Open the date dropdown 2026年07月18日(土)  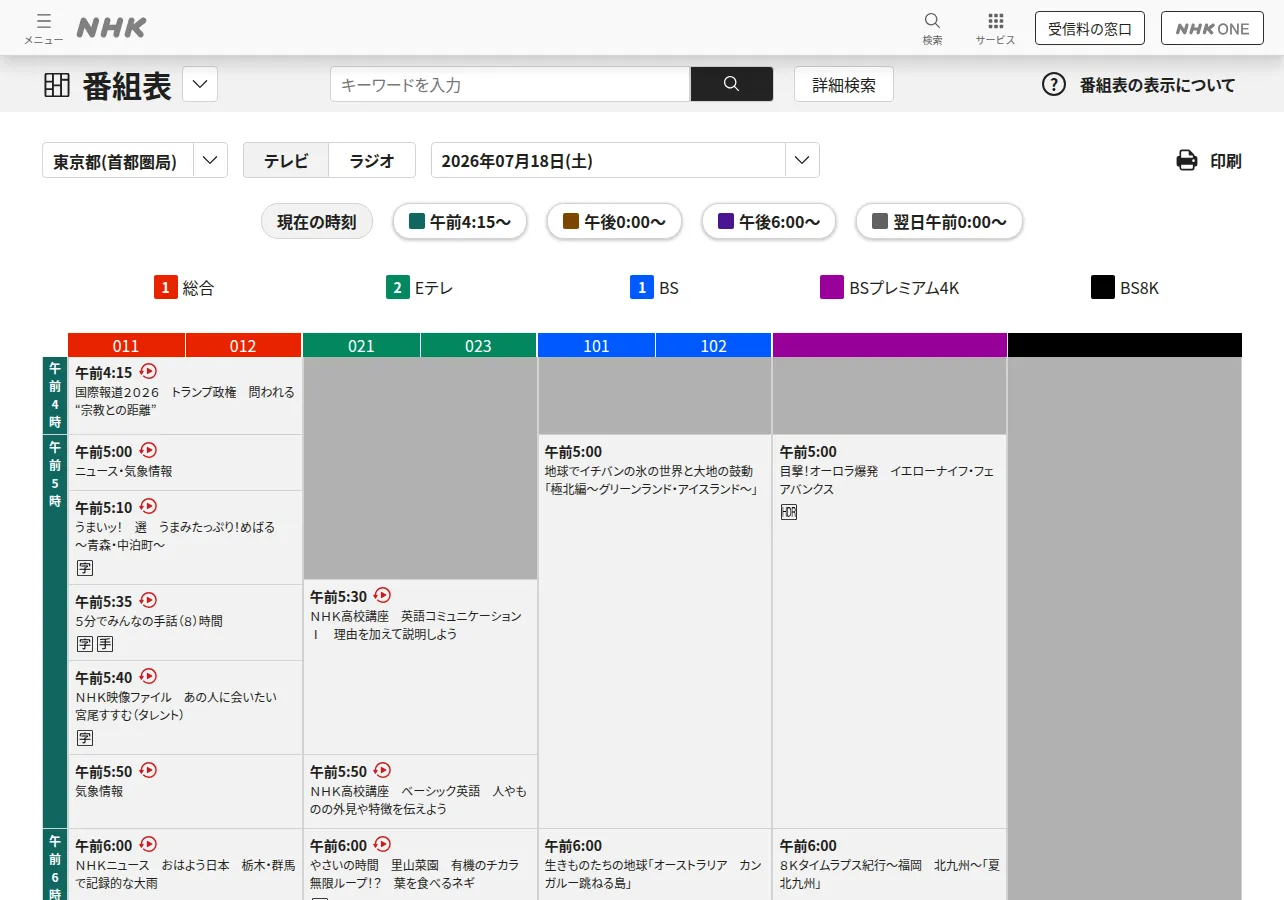625,161
